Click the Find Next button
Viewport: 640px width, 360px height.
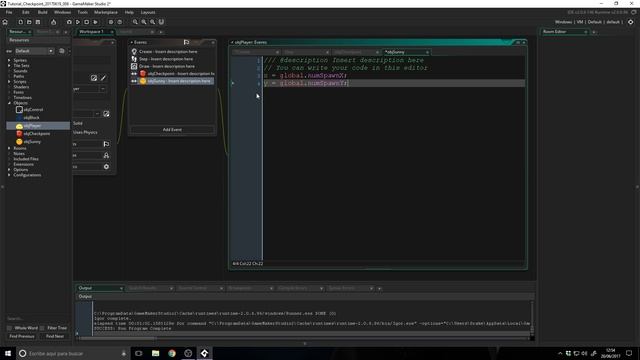coord(55,336)
